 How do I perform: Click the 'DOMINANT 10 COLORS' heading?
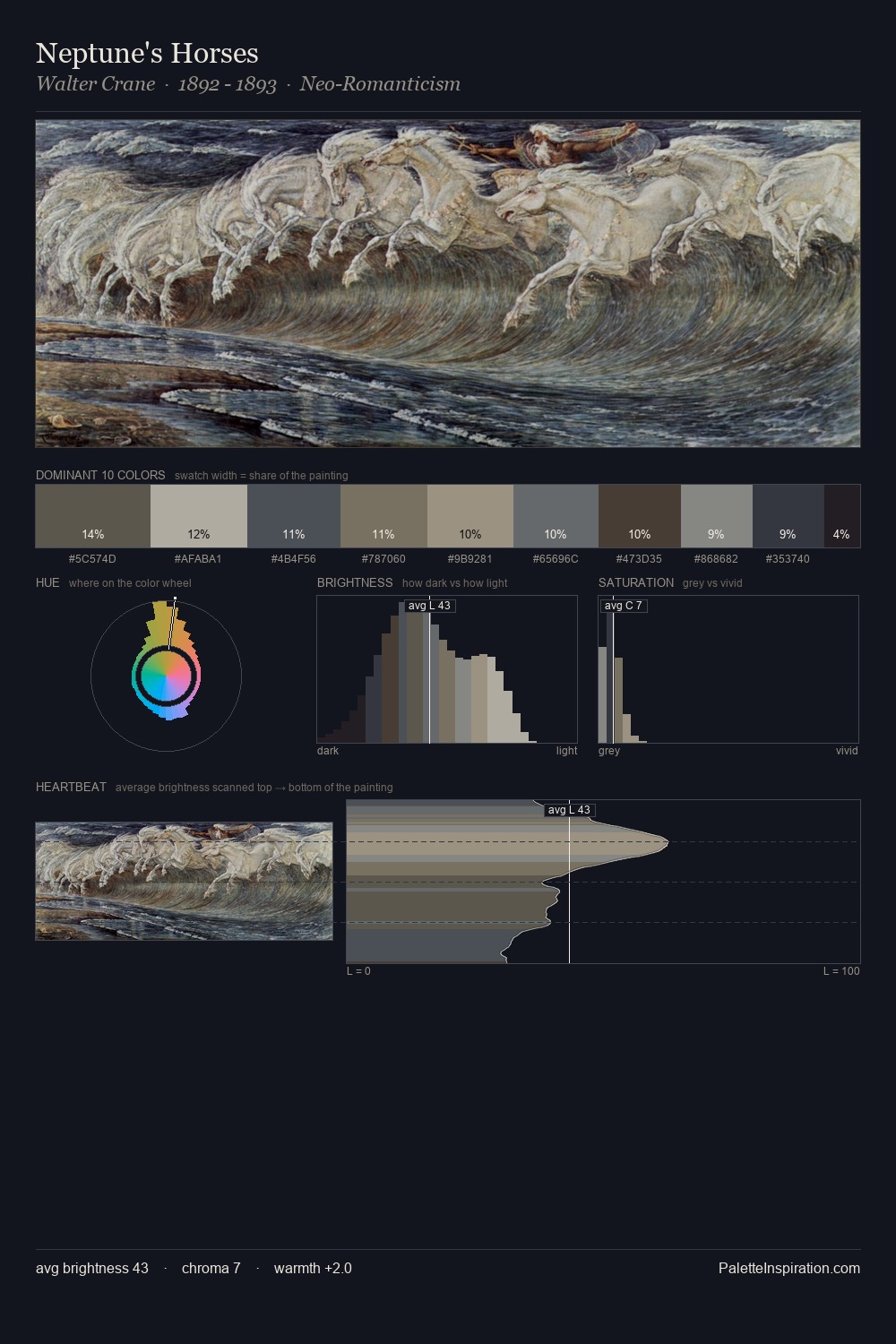(x=100, y=475)
